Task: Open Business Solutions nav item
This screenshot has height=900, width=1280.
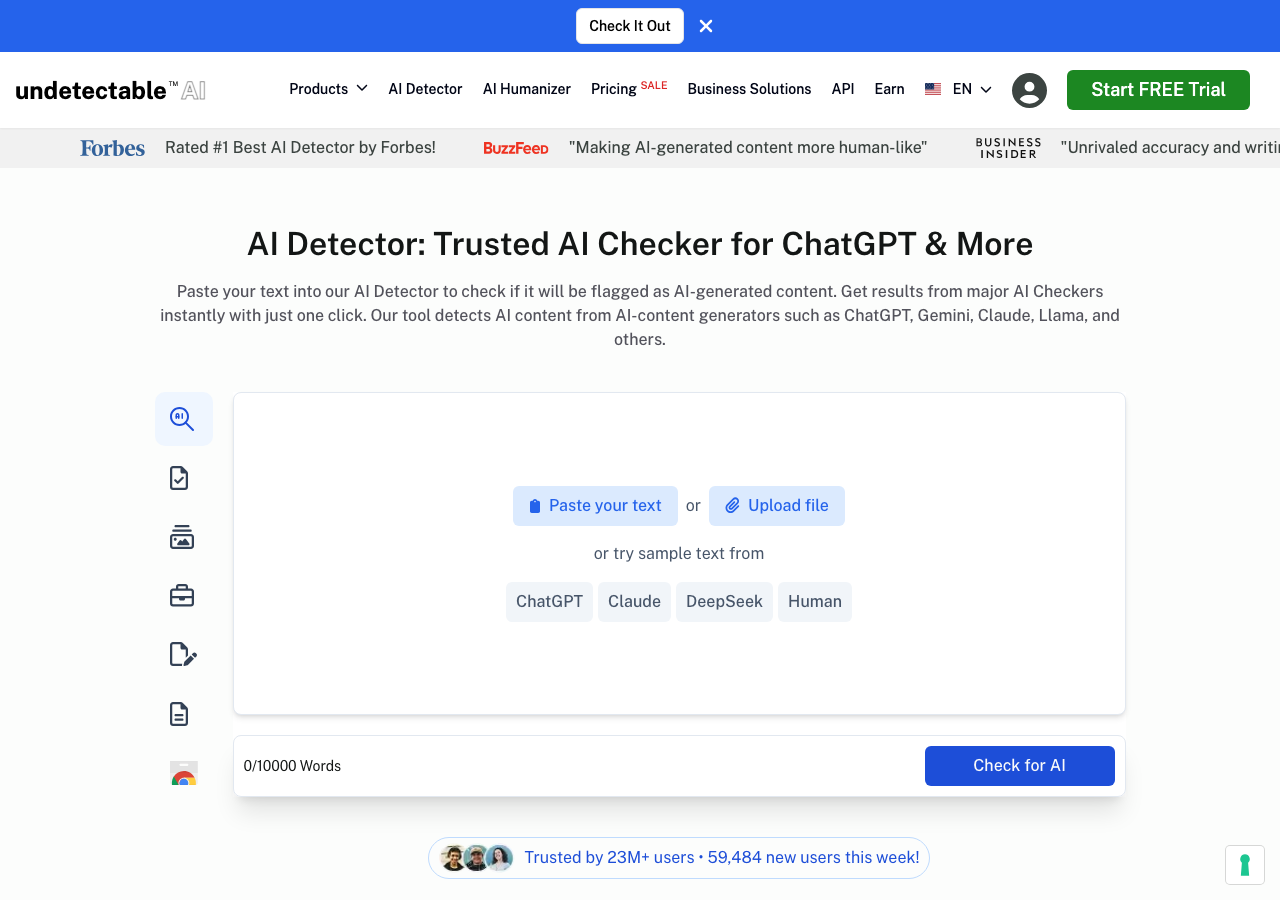Action: (x=749, y=89)
